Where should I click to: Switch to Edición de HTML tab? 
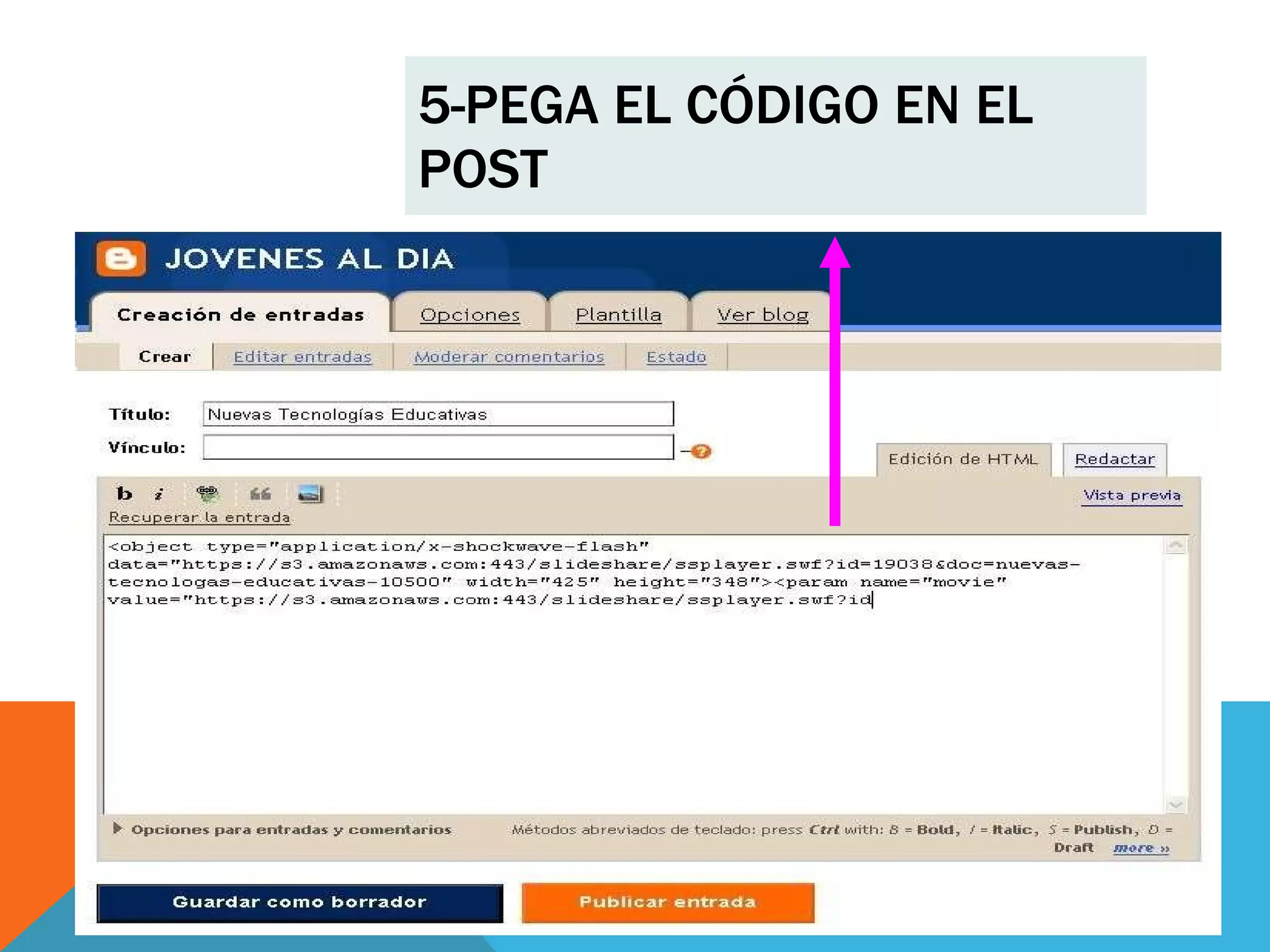(x=963, y=459)
